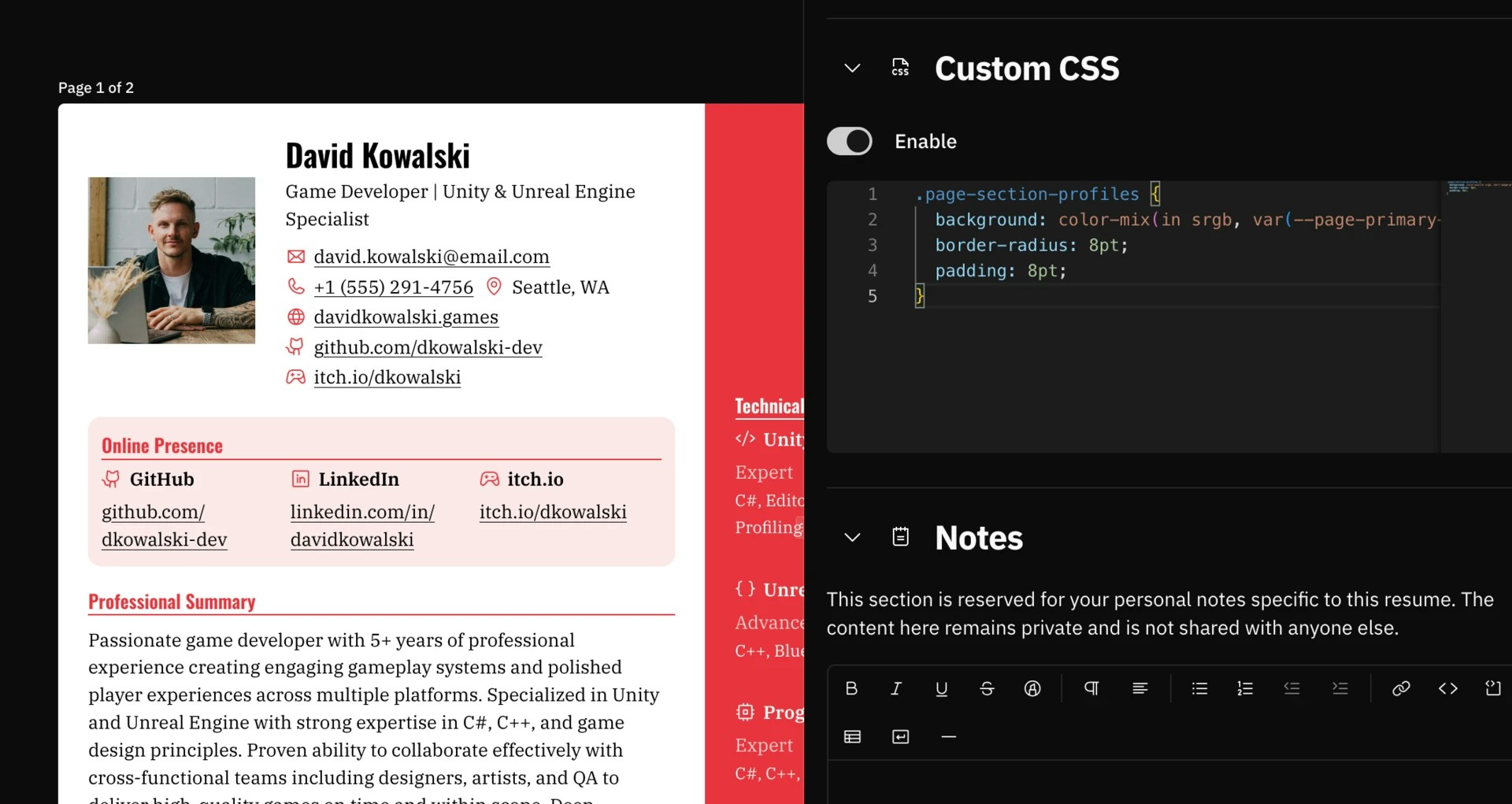The image size is (1512, 804).
Task: Click David Kowalski's profile photo
Action: pos(172,261)
